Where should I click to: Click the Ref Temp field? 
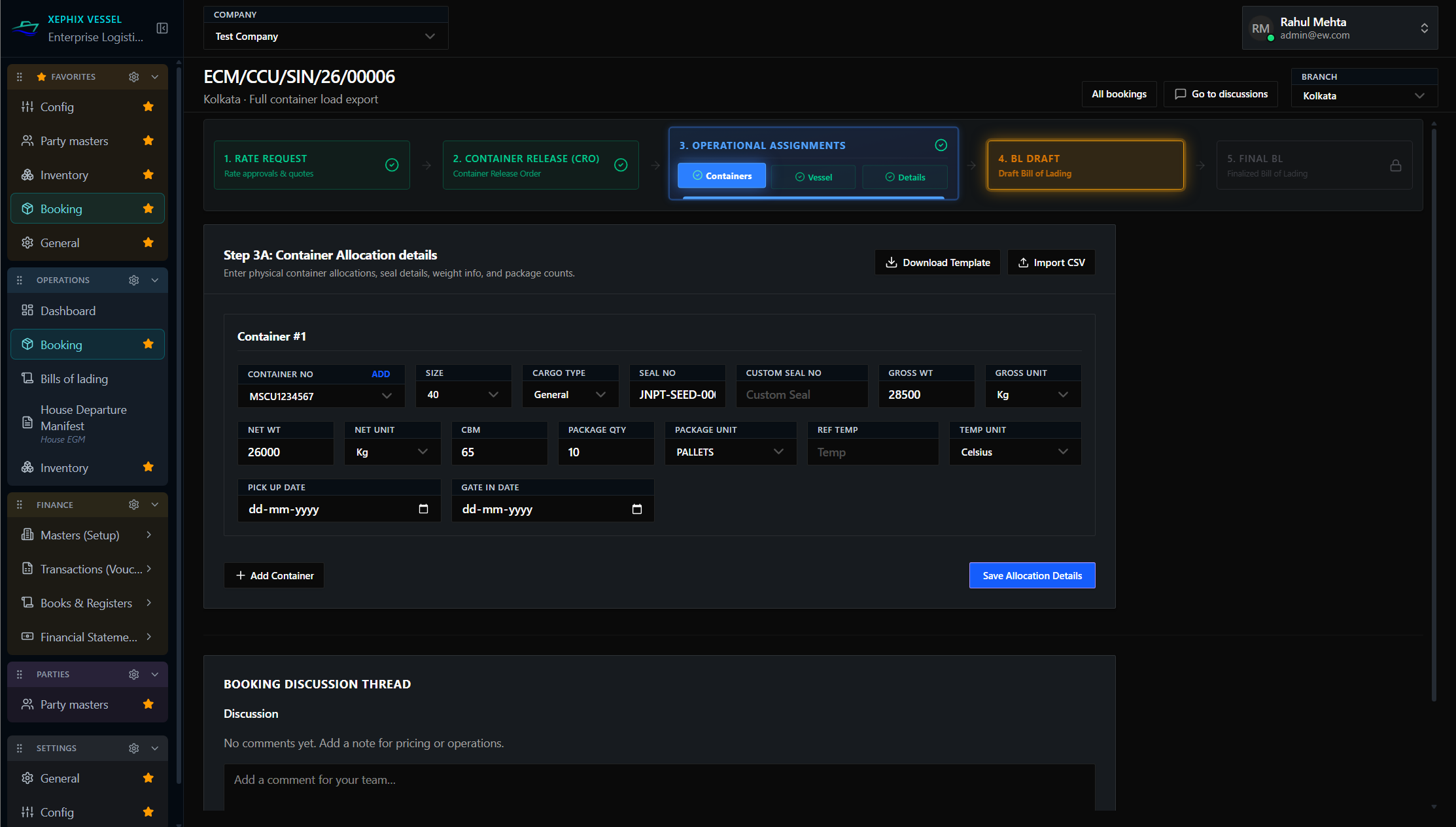tap(873, 452)
